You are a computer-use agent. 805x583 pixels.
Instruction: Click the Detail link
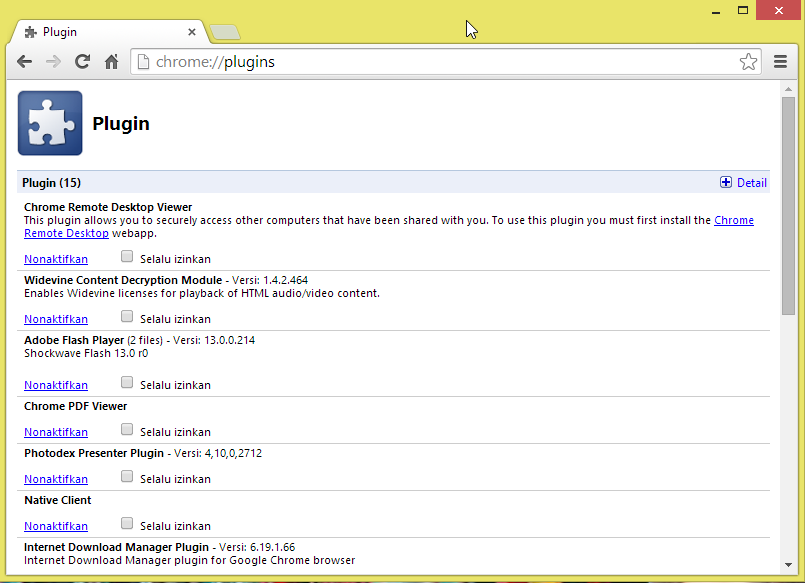coord(752,183)
